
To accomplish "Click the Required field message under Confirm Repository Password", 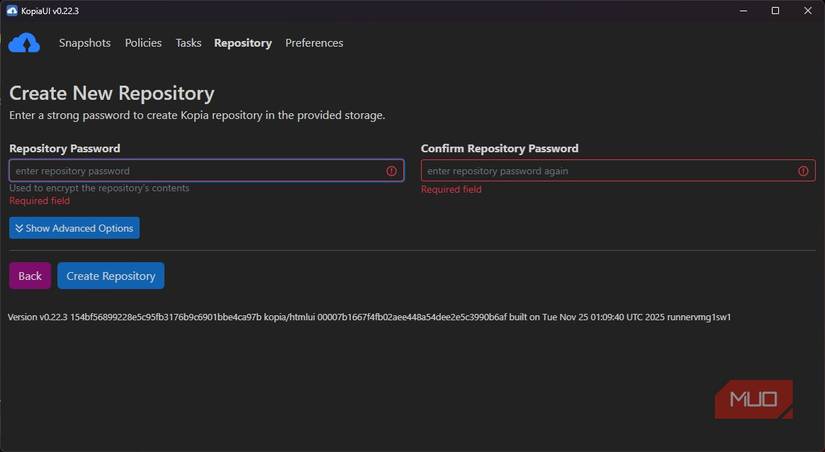I will point(451,189).
